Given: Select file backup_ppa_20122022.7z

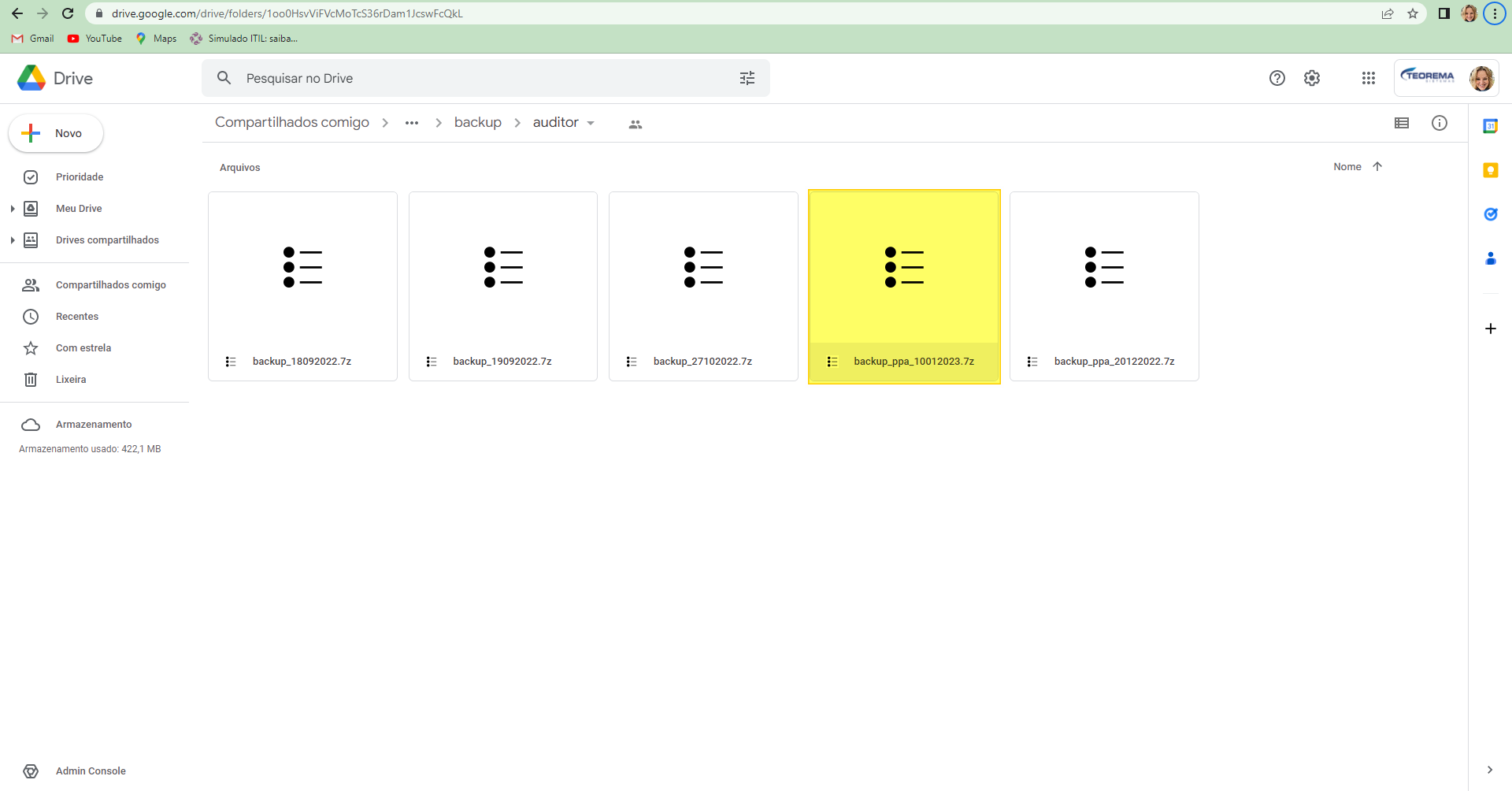Looking at the screenshot, I should [1104, 287].
